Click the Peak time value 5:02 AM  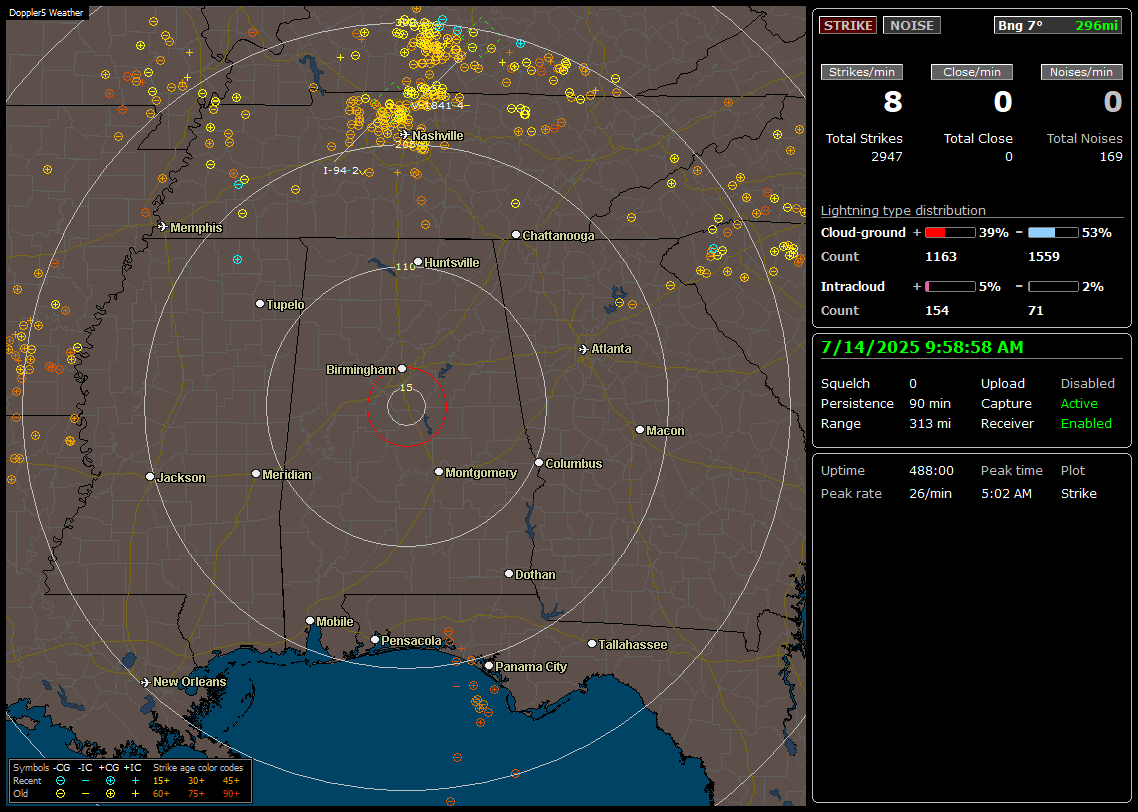[x=1006, y=493]
